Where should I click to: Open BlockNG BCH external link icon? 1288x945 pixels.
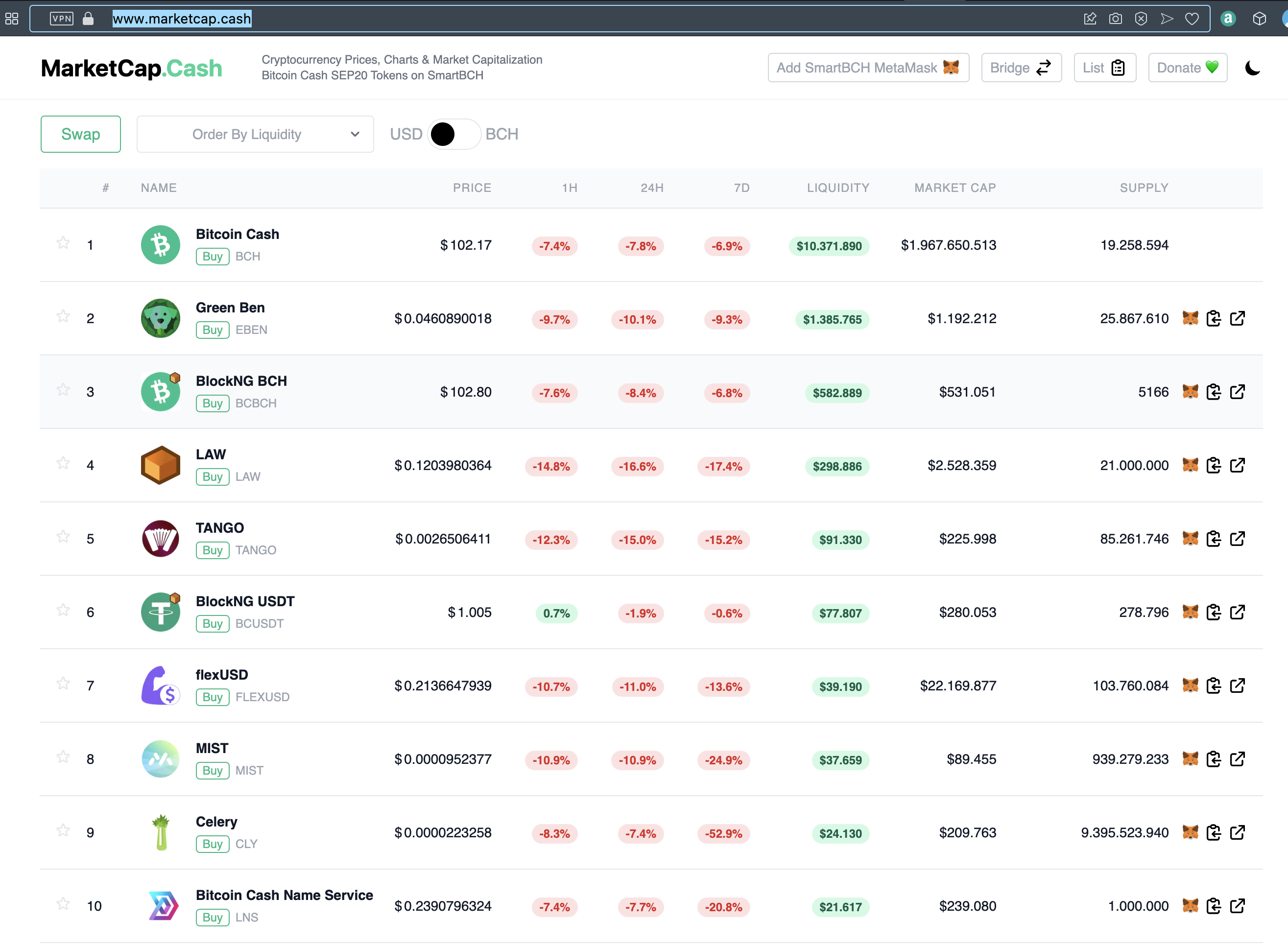pos(1238,392)
